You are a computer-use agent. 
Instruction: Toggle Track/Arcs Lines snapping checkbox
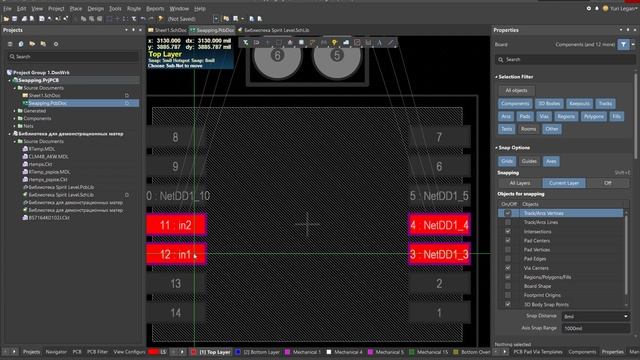pyautogui.click(x=508, y=222)
